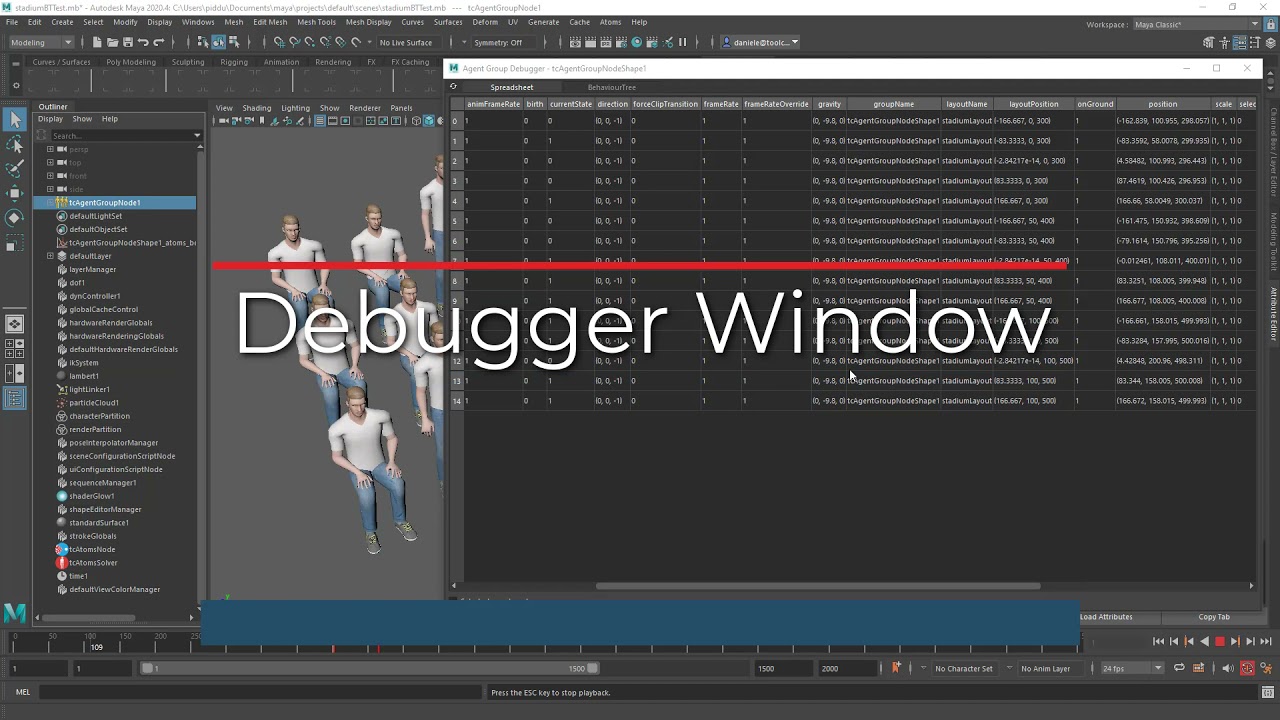
Task: Toggle audio mute speaker icon
Action: [x=1227, y=668]
